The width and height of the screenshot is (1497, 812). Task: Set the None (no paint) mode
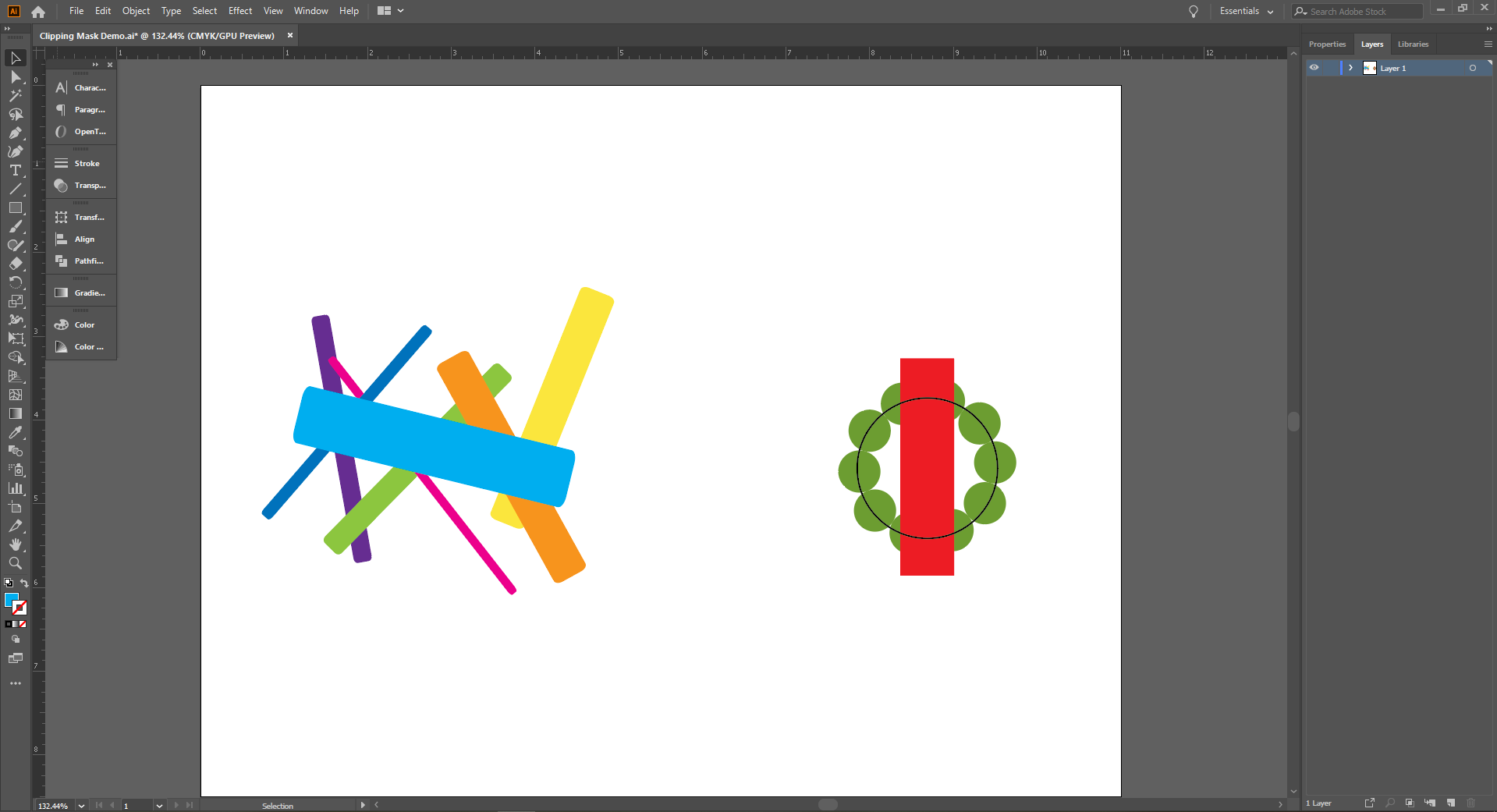point(23,624)
